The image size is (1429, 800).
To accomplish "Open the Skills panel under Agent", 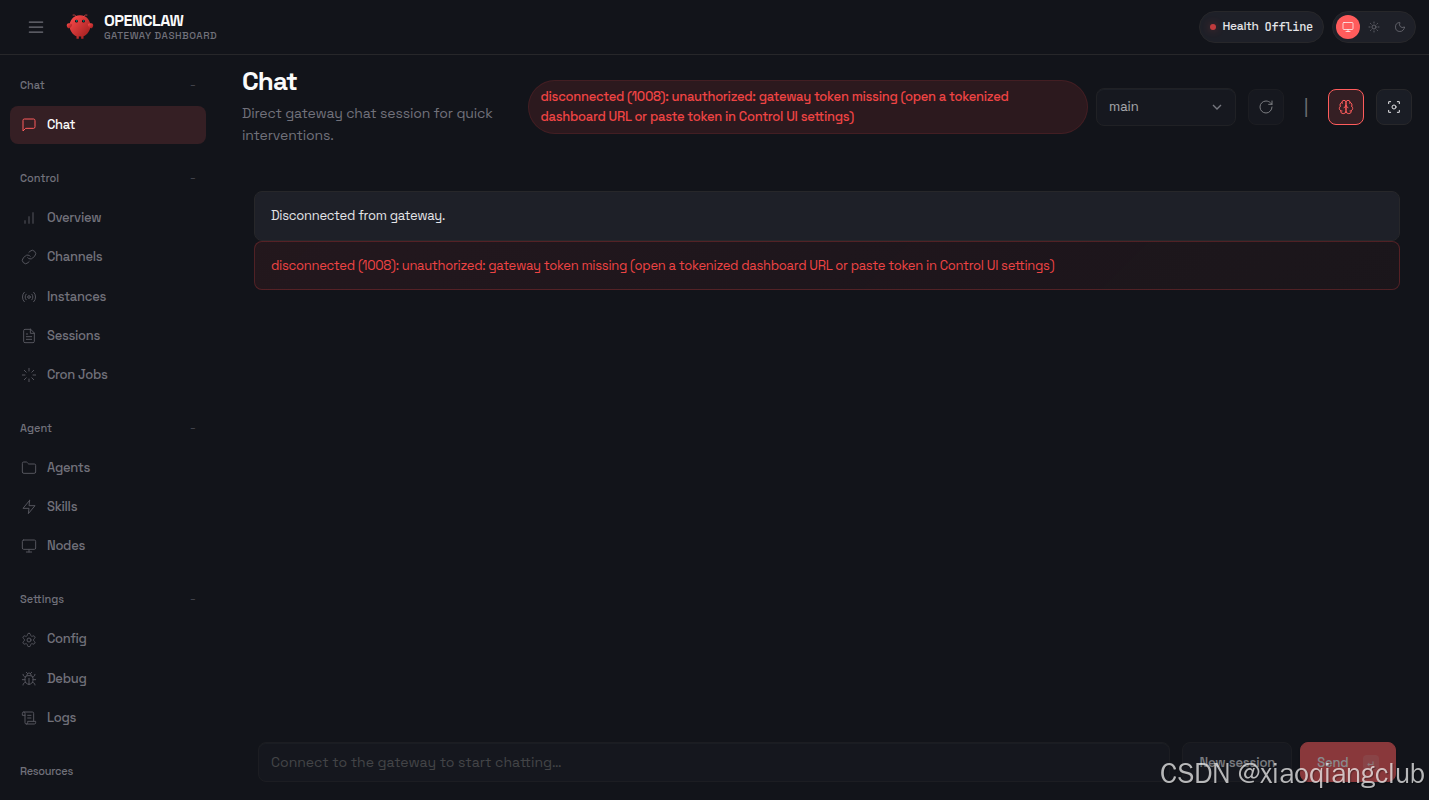I will click(61, 506).
